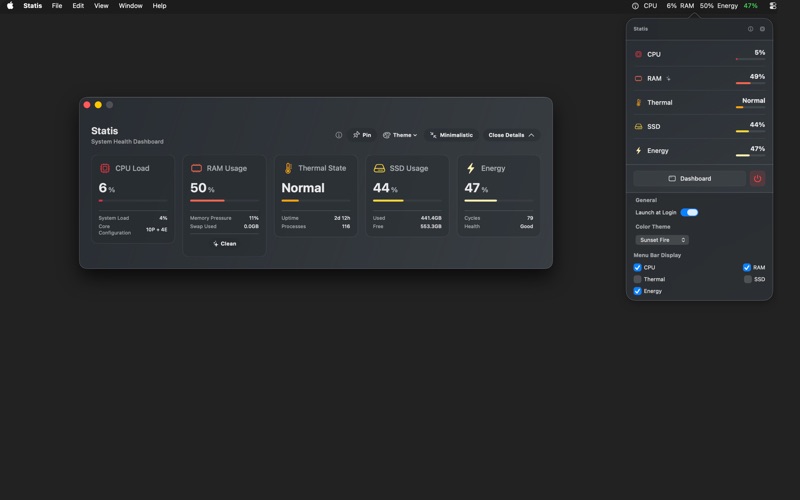Click the 5% CPU value in the popup
This screenshot has height=500, width=800.
point(760,53)
